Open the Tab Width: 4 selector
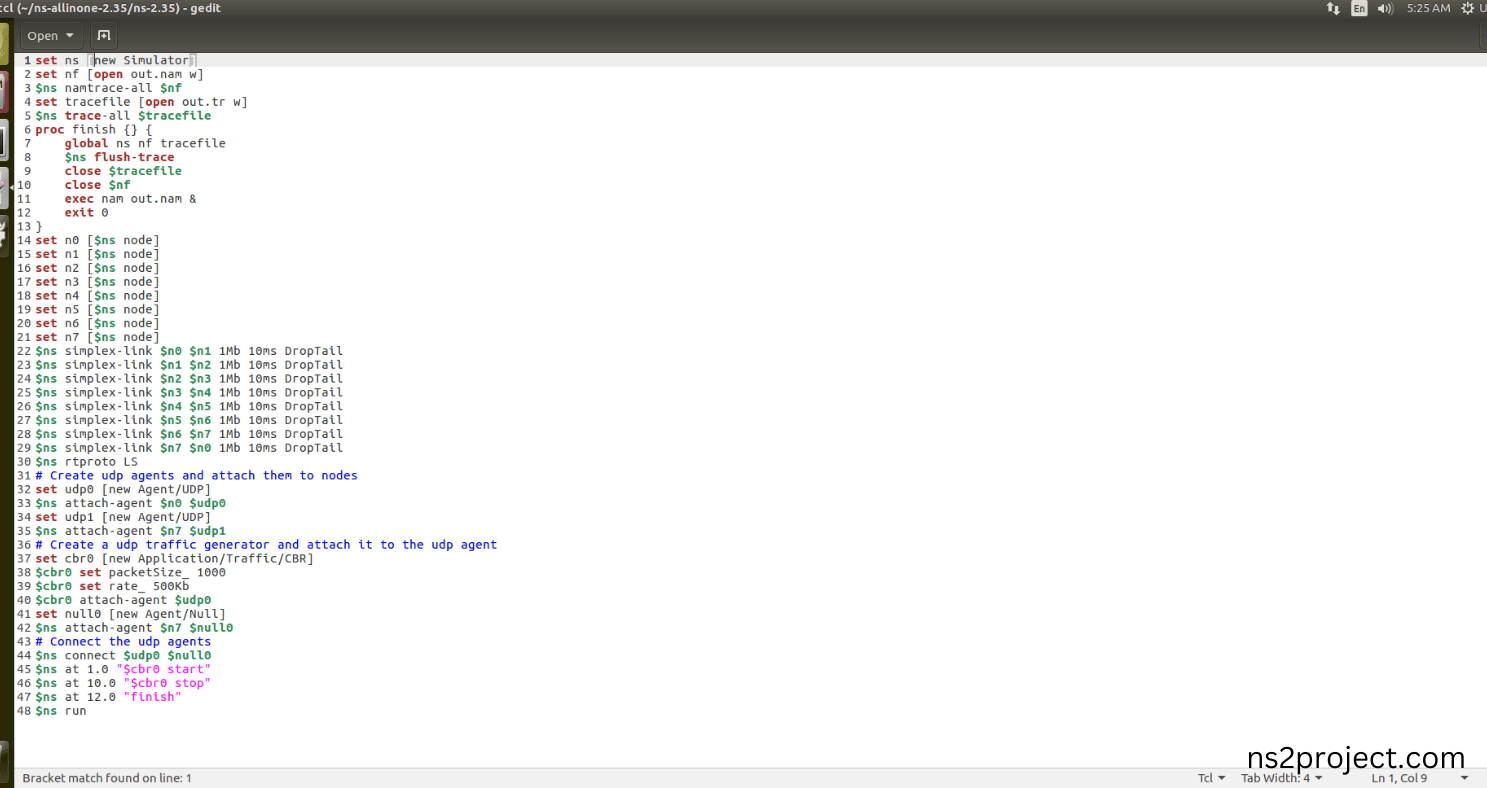Screen dimensions: 1487x788 tap(1282, 778)
